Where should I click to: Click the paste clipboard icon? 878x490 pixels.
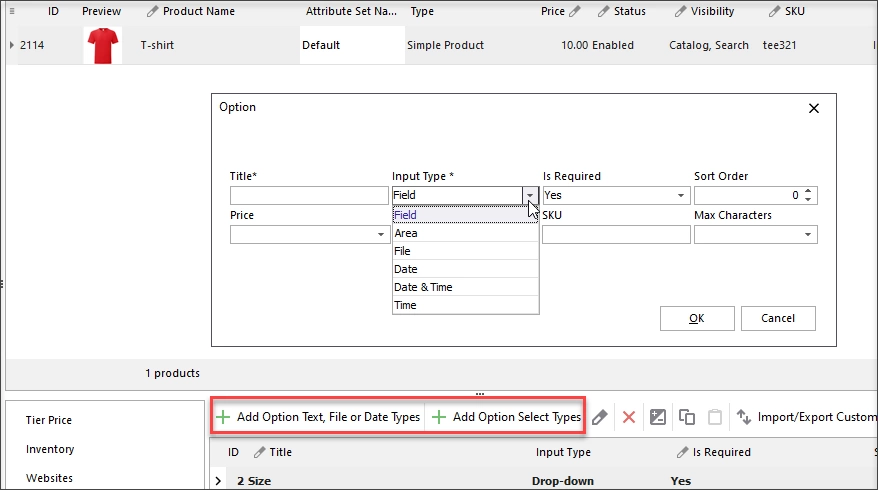[715, 417]
